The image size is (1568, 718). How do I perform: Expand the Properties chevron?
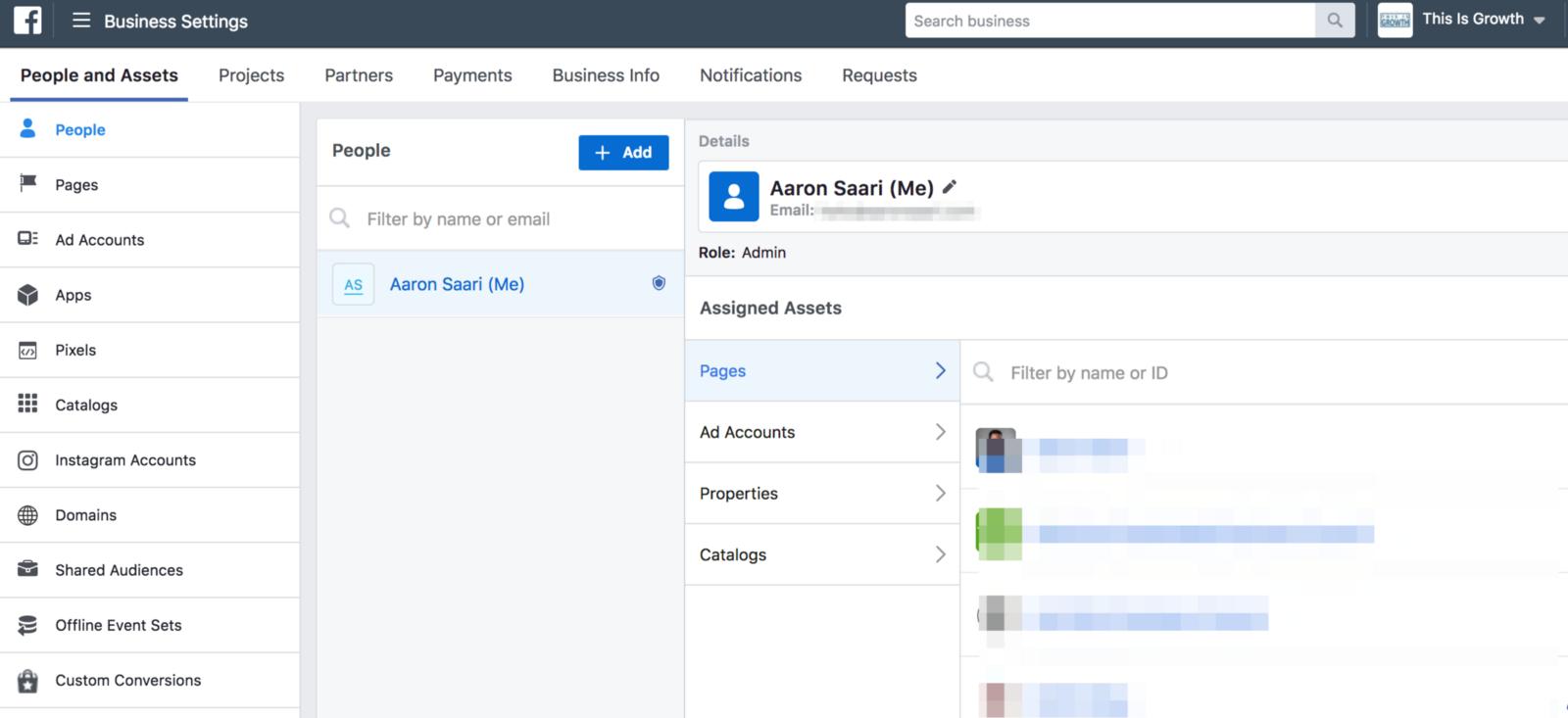[940, 493]
